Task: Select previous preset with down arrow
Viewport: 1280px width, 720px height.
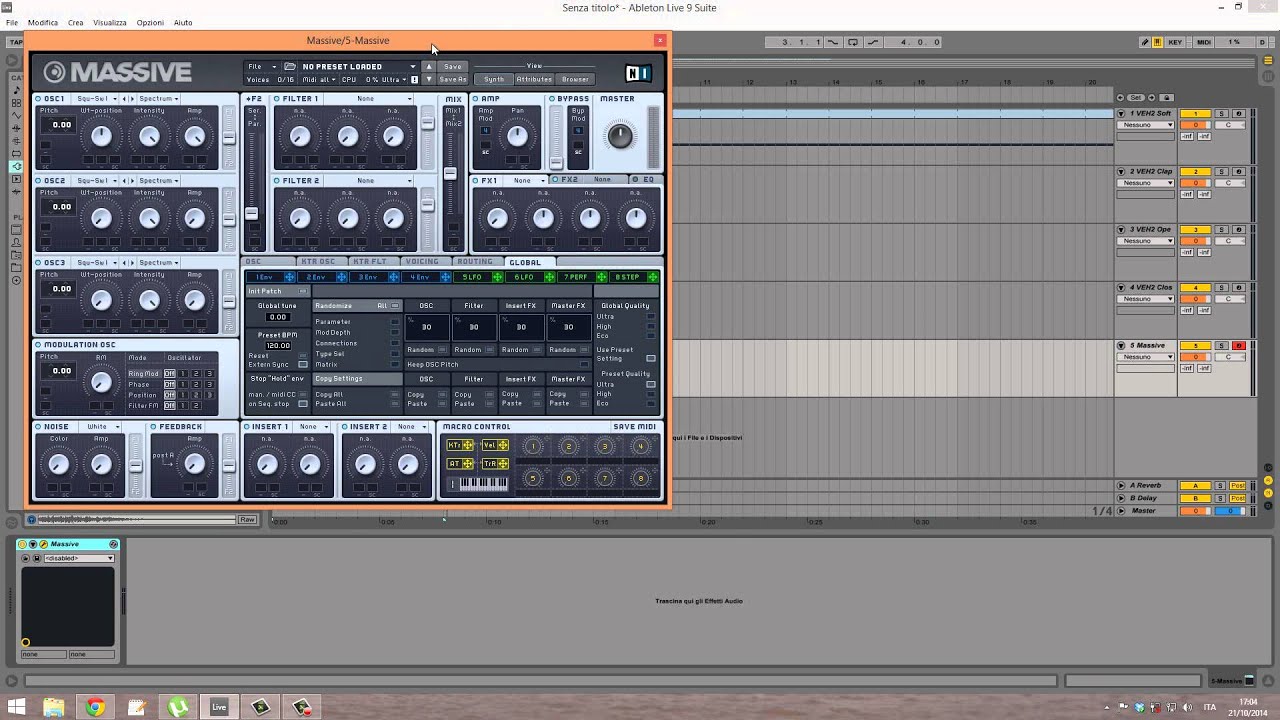Action: click(x=429, y=79)
